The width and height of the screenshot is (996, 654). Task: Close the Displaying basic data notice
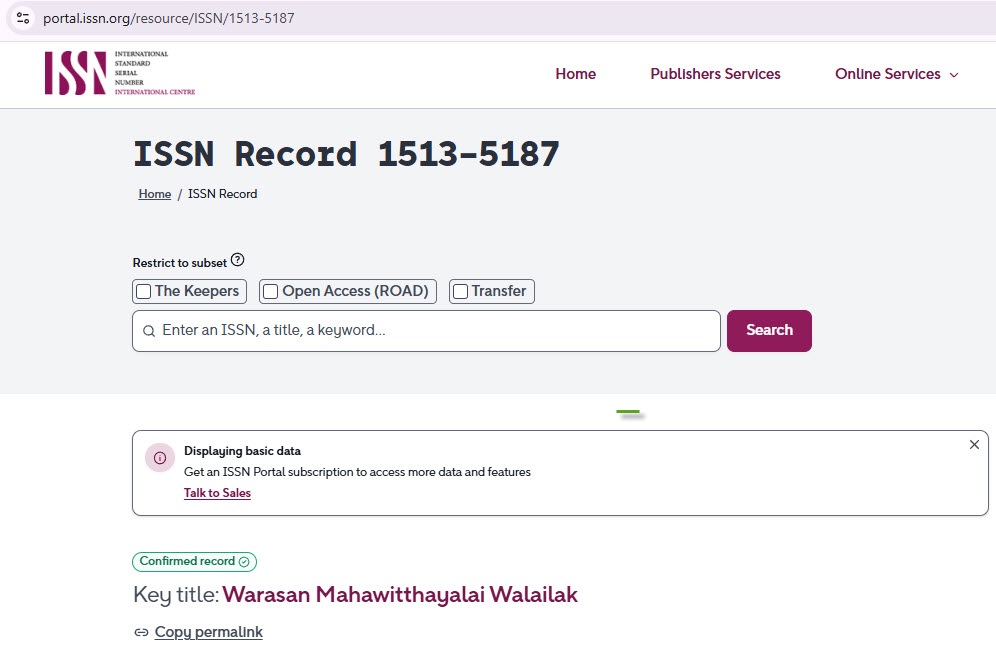pyautogui.click(x=974, y=444)
